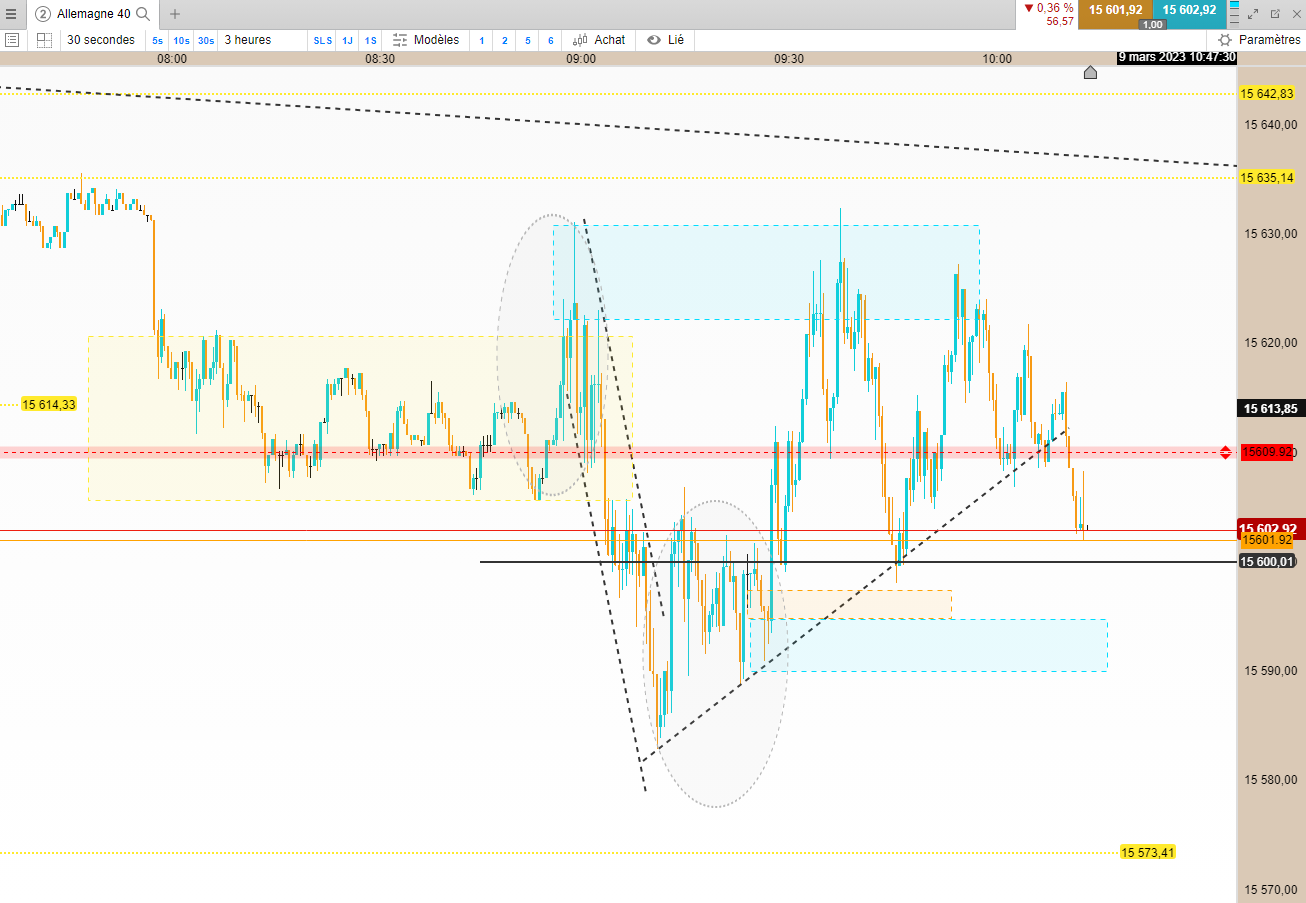This screenshot has height=903, width=1306.
Task: Click the 0,36 % daily change indicator
Action: pyautogui.click(x=1048, y=8)
